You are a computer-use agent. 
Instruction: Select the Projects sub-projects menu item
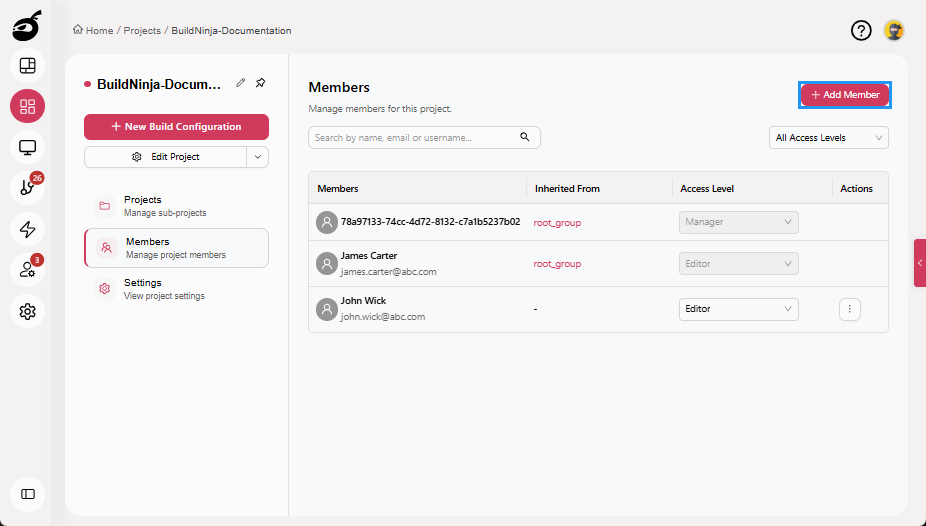[176, 206]
